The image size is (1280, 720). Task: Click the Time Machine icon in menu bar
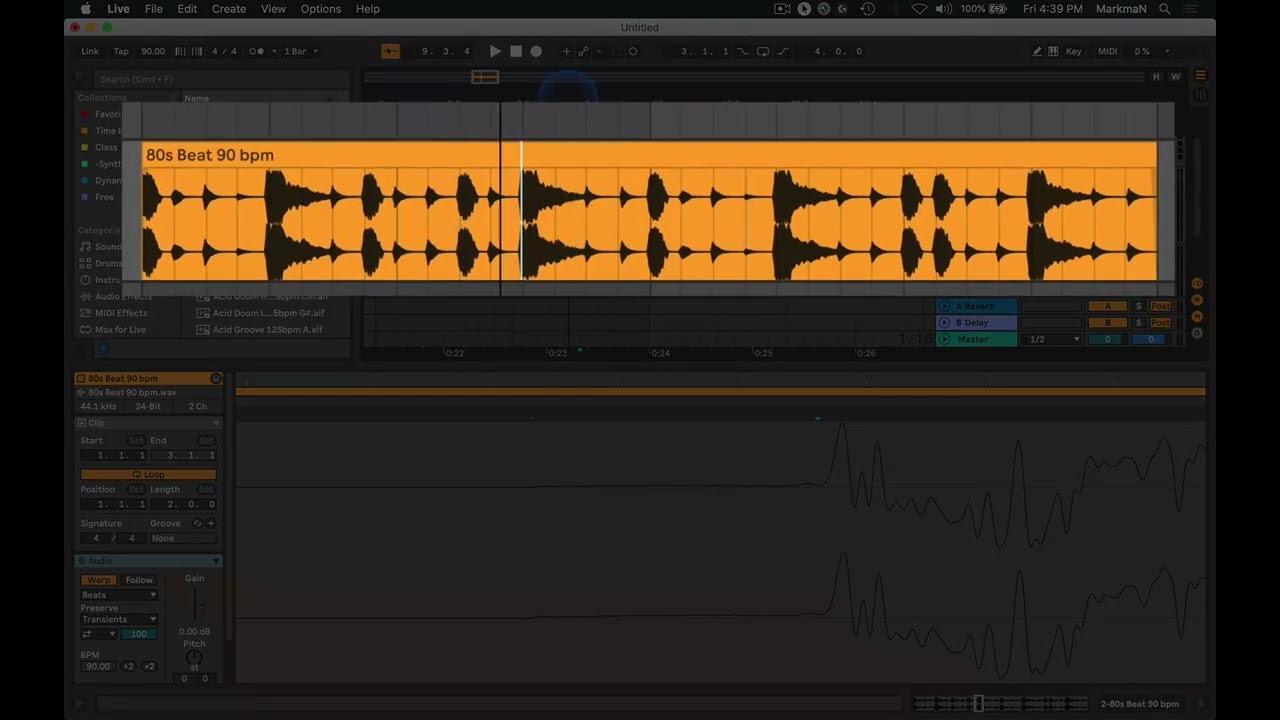[x=867, y=9]
